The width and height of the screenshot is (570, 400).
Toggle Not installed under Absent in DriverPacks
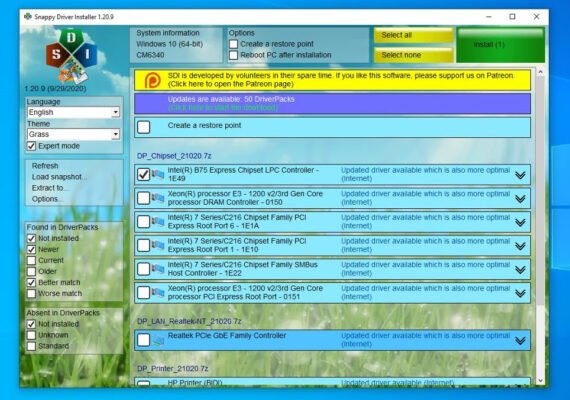pos(31,324)
